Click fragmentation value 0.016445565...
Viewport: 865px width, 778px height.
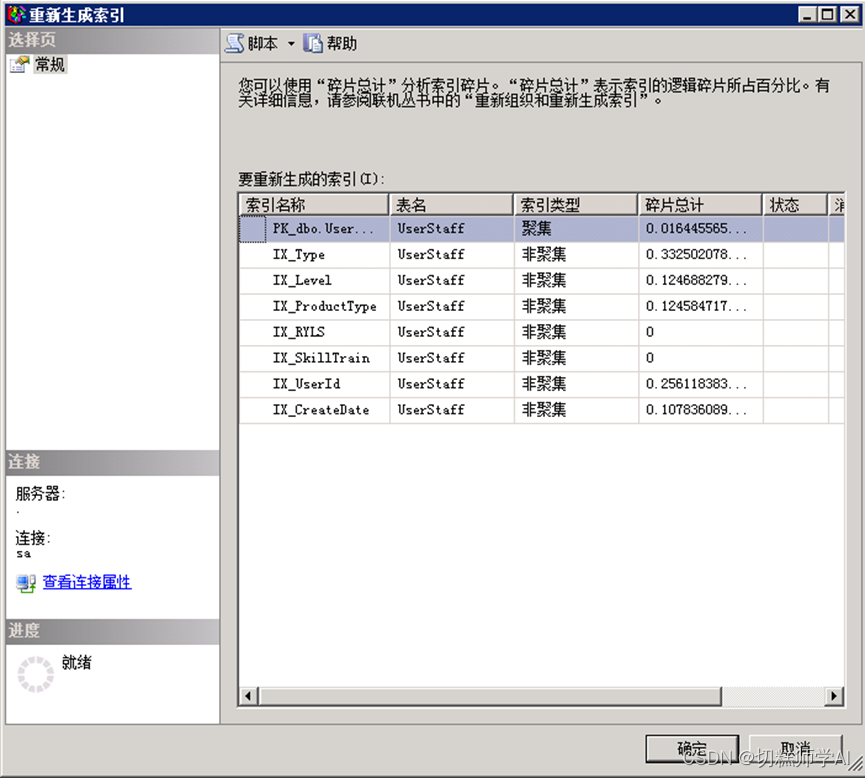[696, 228]
